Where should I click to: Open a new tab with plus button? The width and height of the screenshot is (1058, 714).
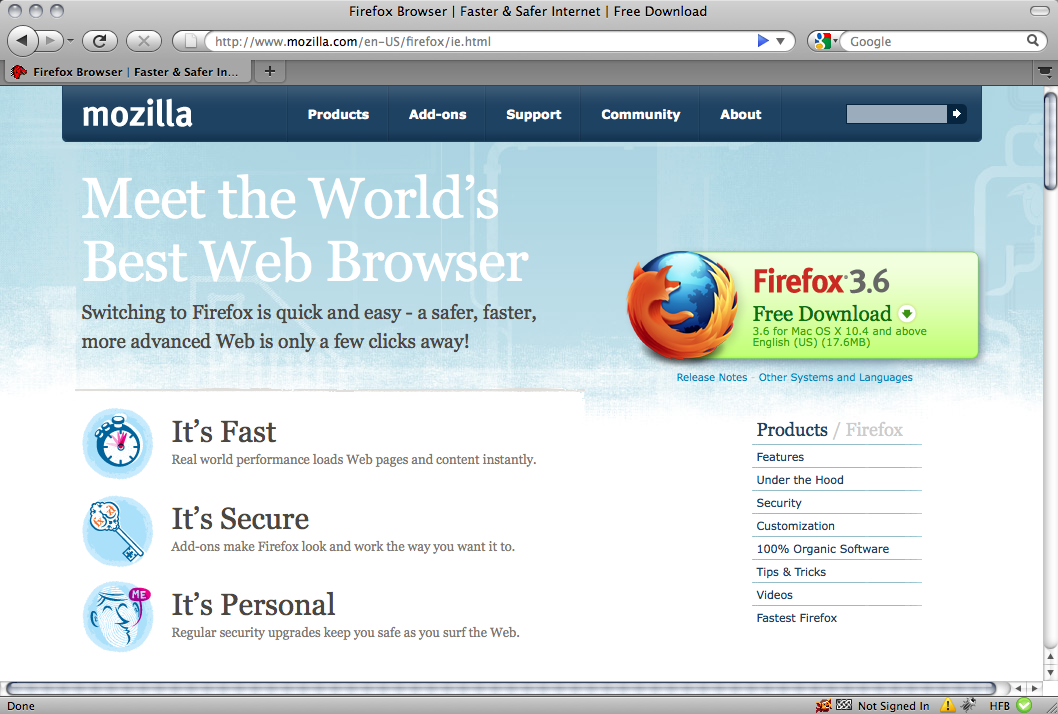(x=269, y=71)
